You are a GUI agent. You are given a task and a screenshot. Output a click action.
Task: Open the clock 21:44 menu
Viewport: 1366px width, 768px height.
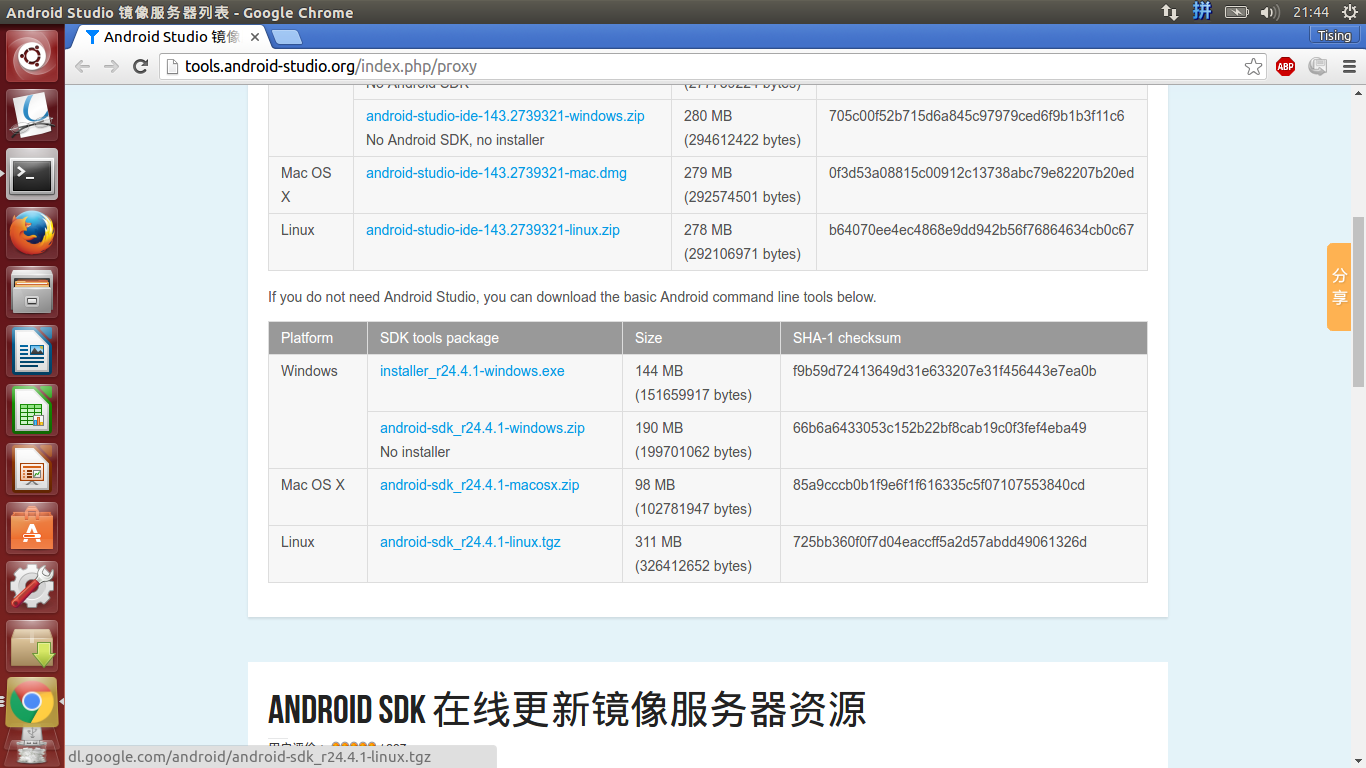1310,12
